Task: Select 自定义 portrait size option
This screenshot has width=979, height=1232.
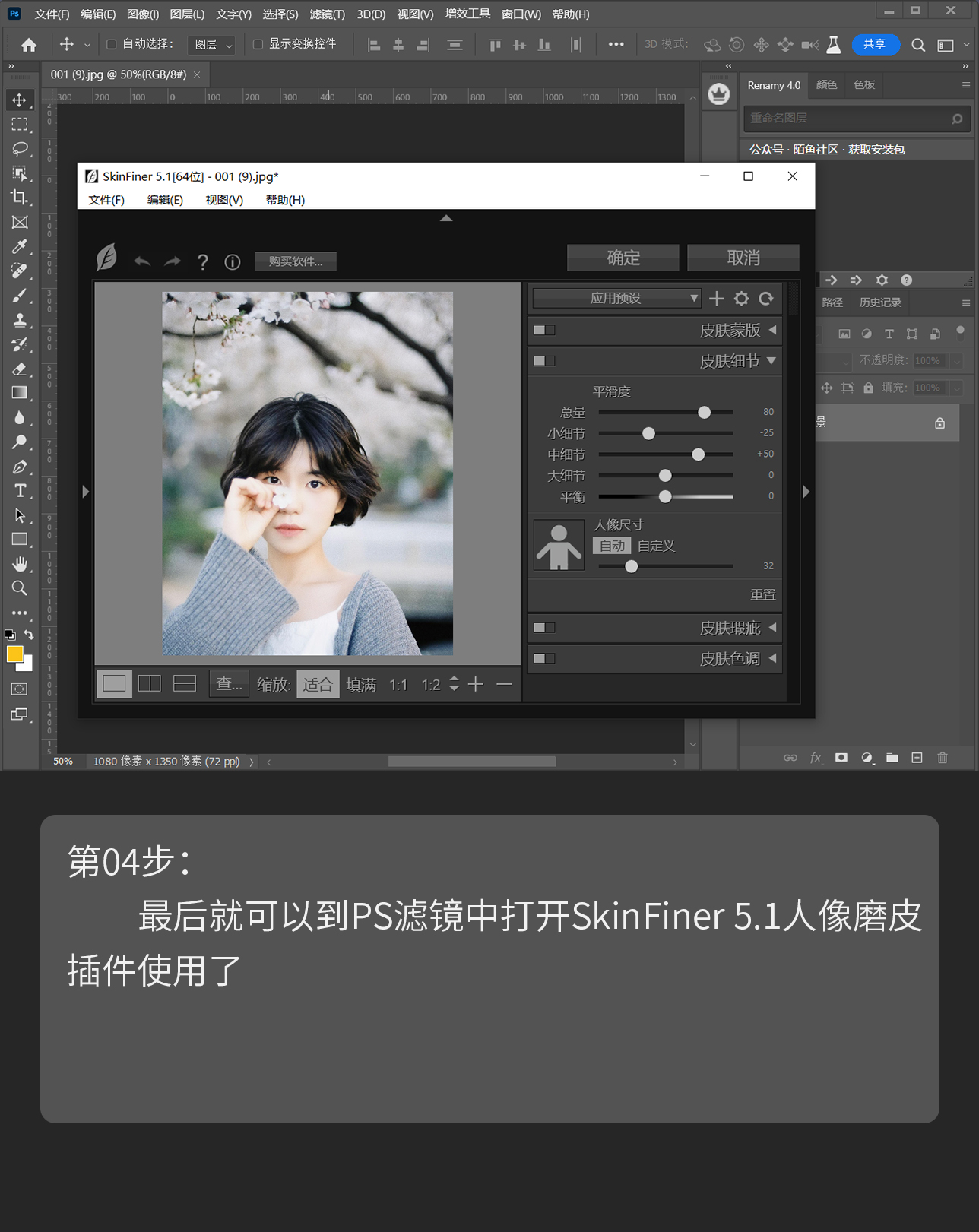Action: pyautogui.click(x=656, y=546)
